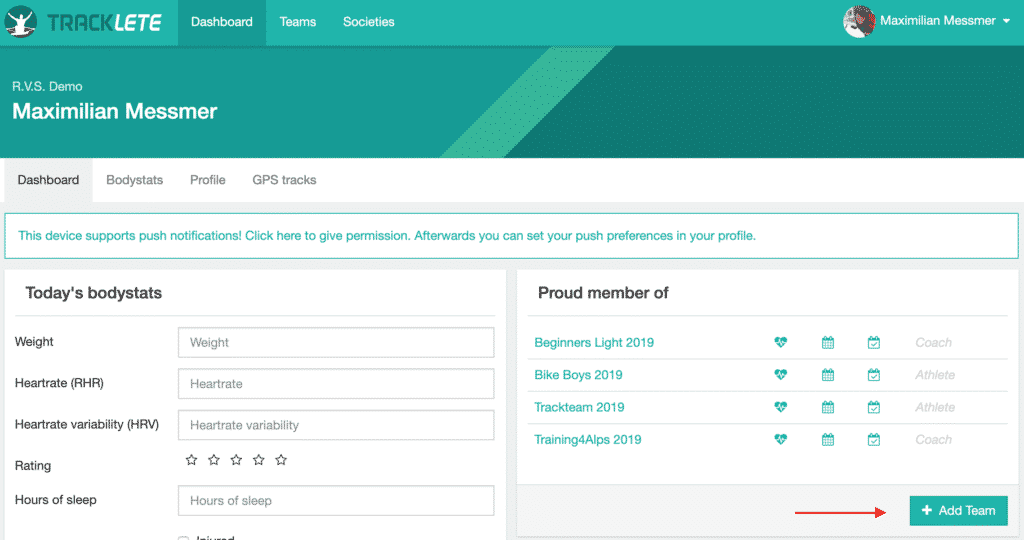Set rating to one star
Viewport: 1024px width, 540px height.
pos(191,460)
